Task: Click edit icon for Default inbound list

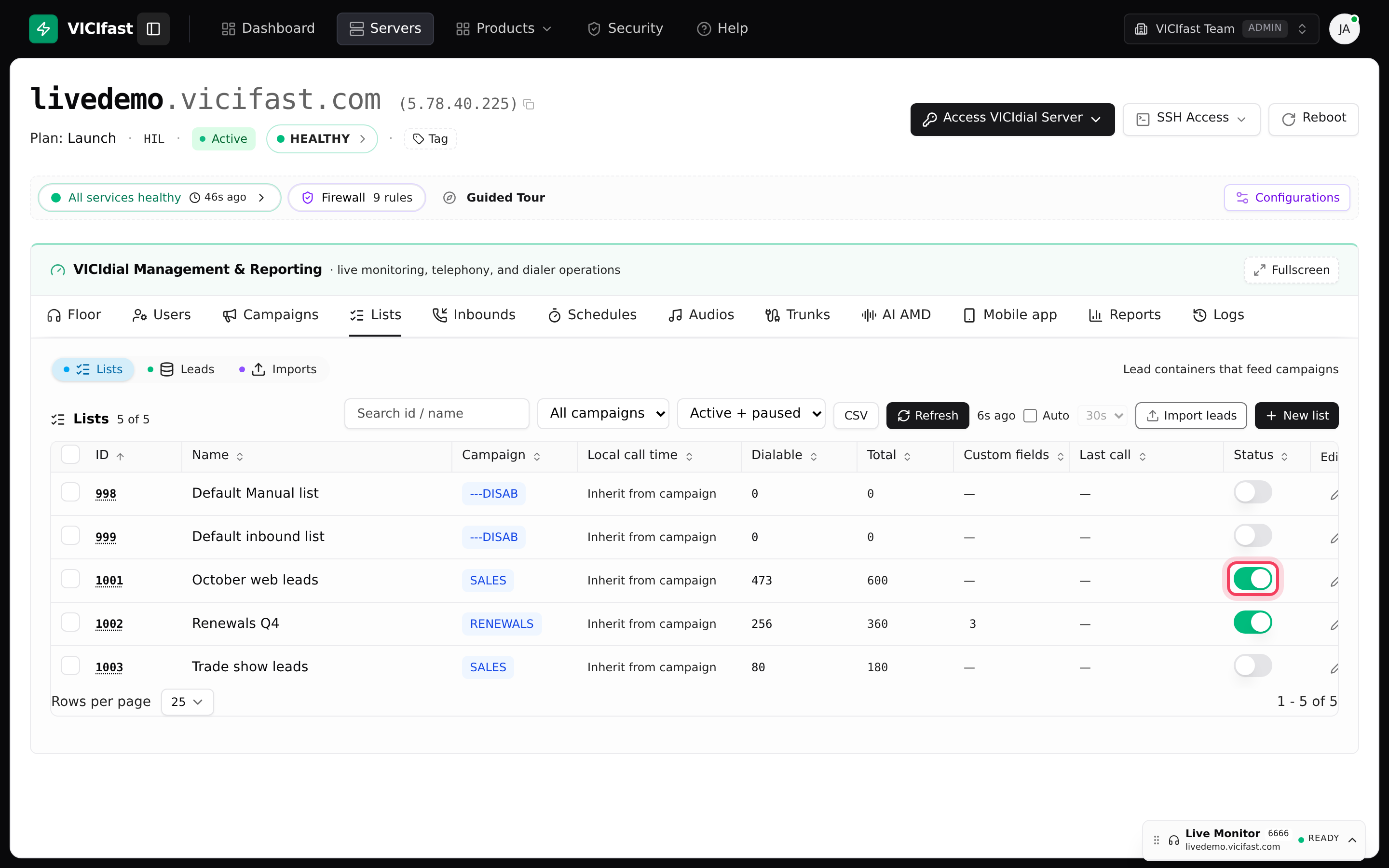Action: 1334,538
